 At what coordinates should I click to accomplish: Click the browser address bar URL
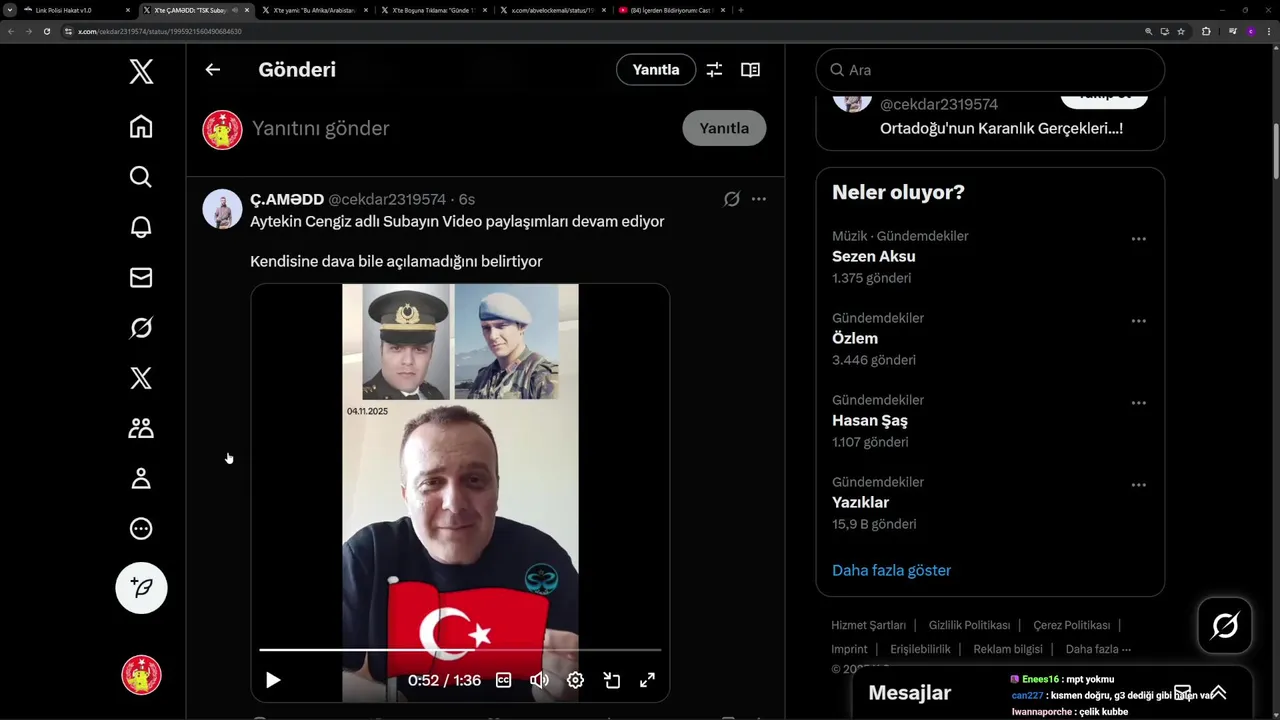coord(160,31)
